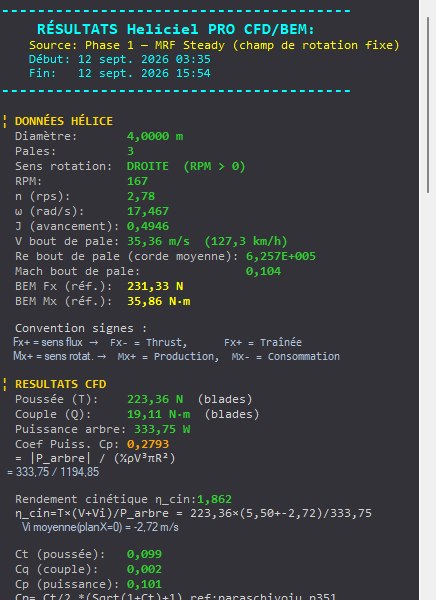
Task: Click the Source Phase 1 MRF Steady line
Action: (214, 45)
